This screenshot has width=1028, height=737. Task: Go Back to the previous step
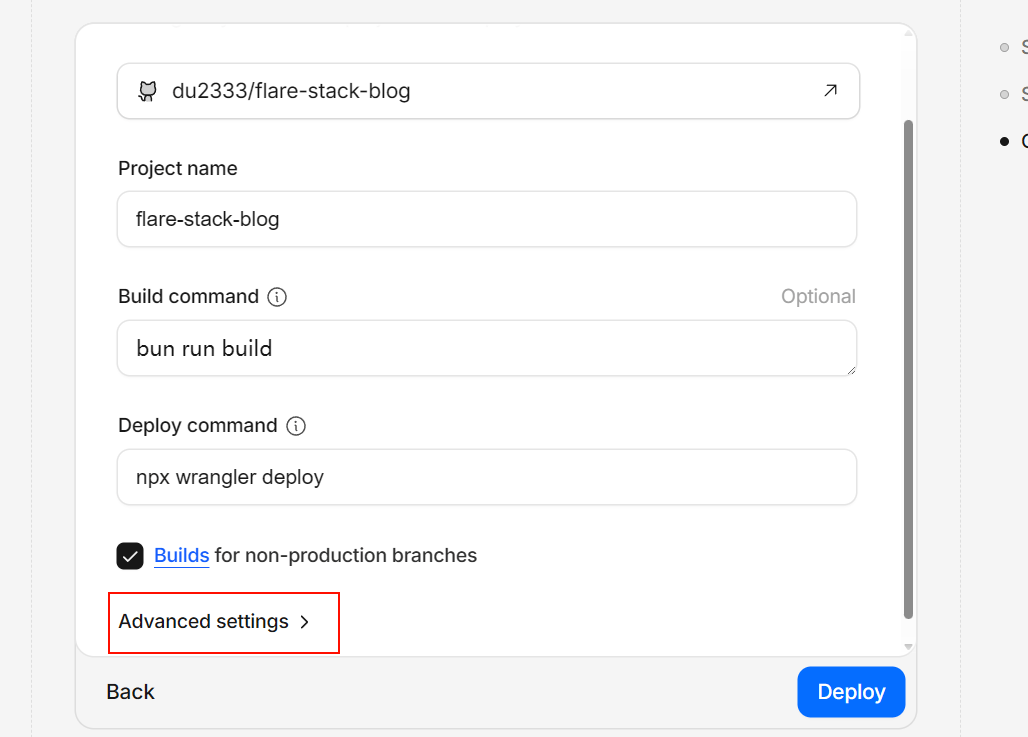130,692
